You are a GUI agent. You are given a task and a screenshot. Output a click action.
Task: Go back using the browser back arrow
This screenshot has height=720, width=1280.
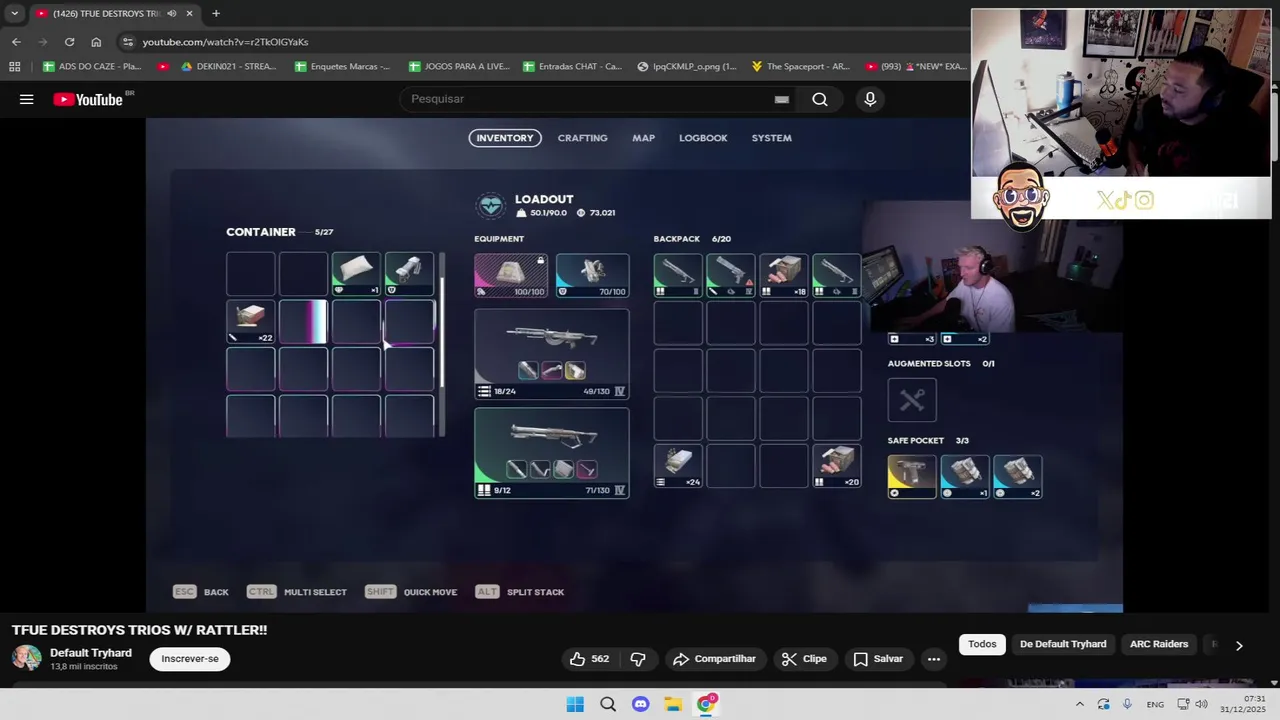click(16, 42)
